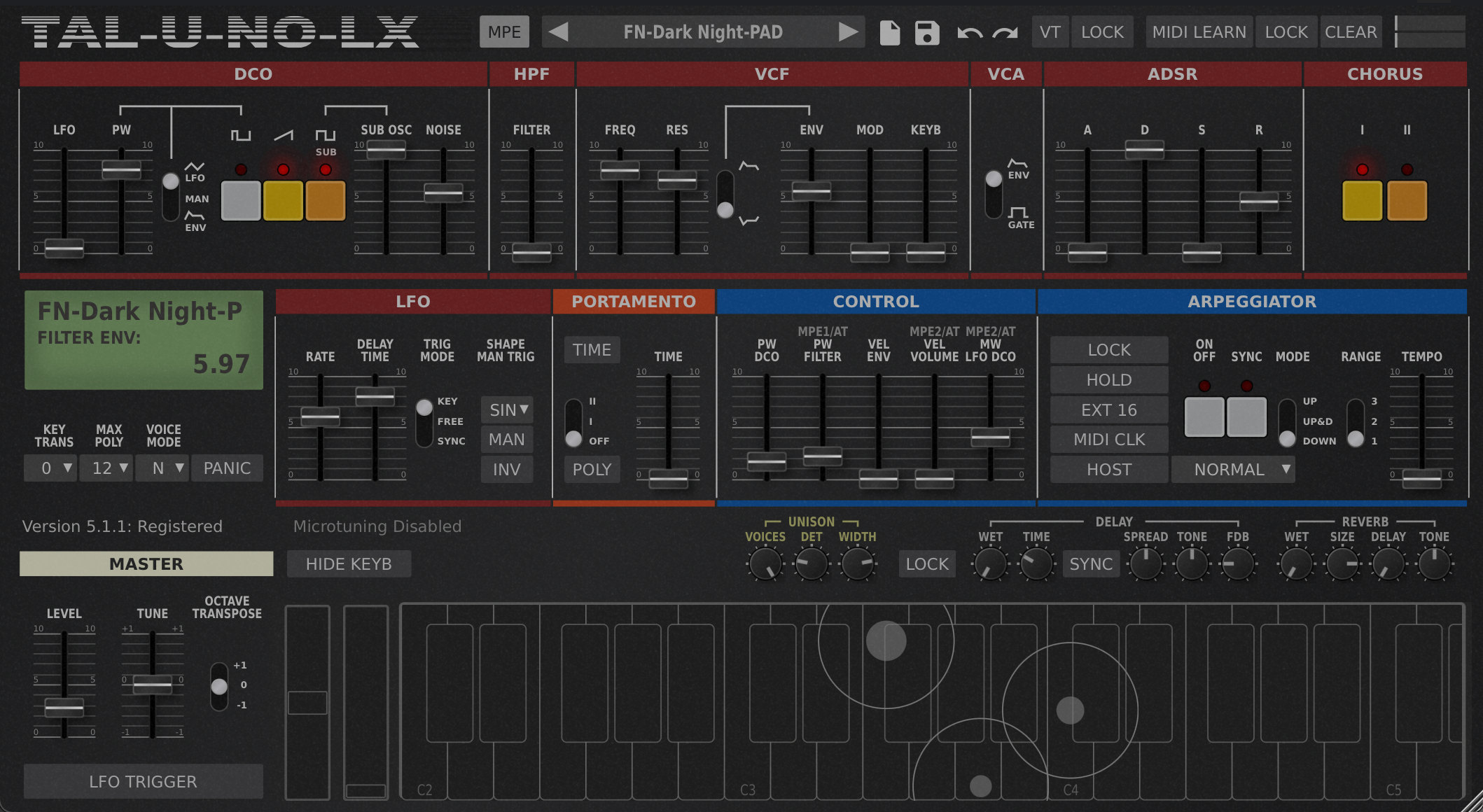The height and width of the screenshot is (812, 1483).
Task: Click the redo arrow icon
Action: pos(1005,32)
